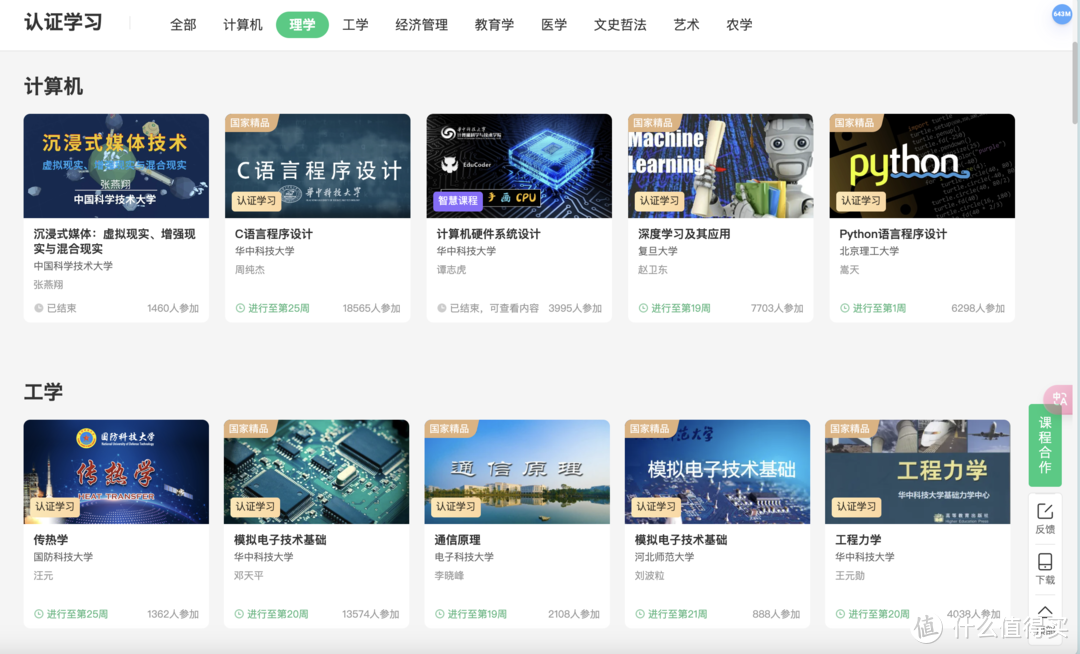Click the 已结束,可查看内容 status text
Viewport: 1080px width, 654px height.
tap(488, 308)
